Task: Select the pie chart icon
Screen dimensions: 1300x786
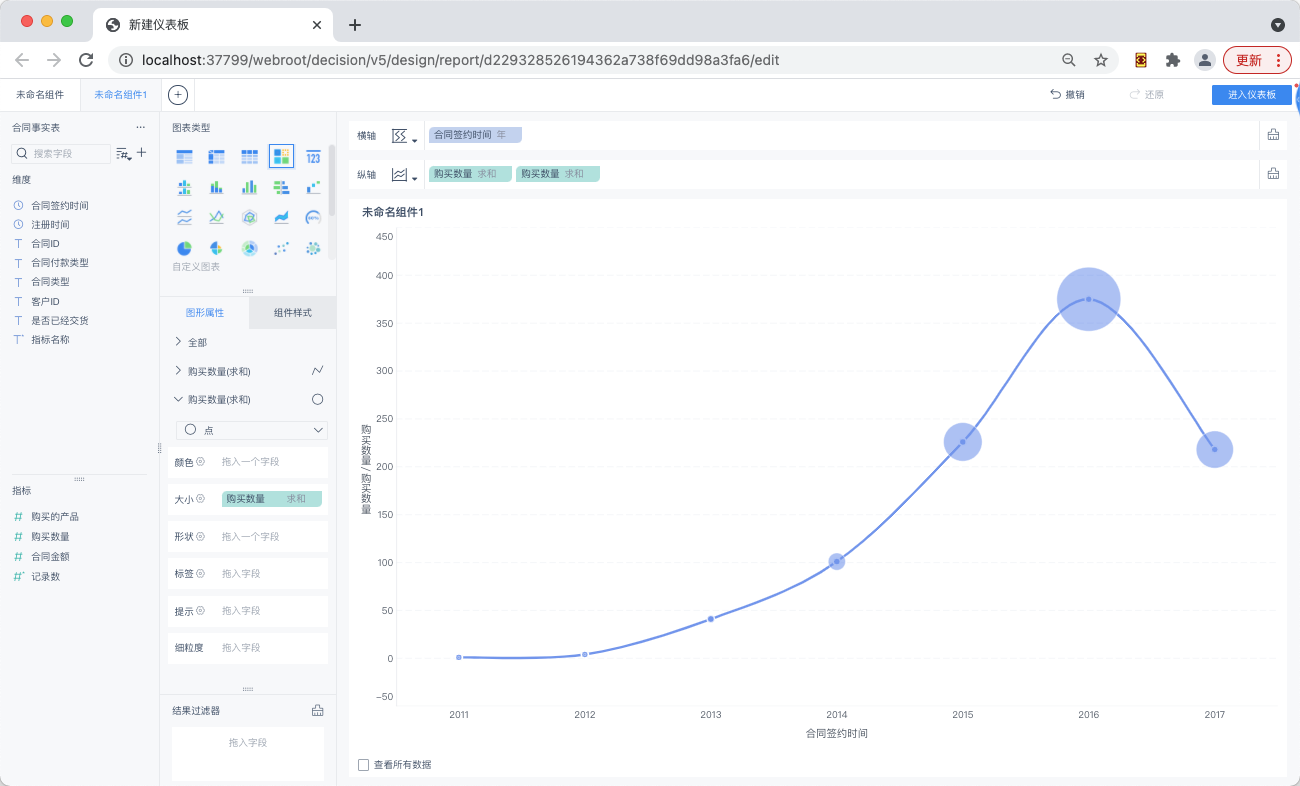Action: [x=184, y=248]
